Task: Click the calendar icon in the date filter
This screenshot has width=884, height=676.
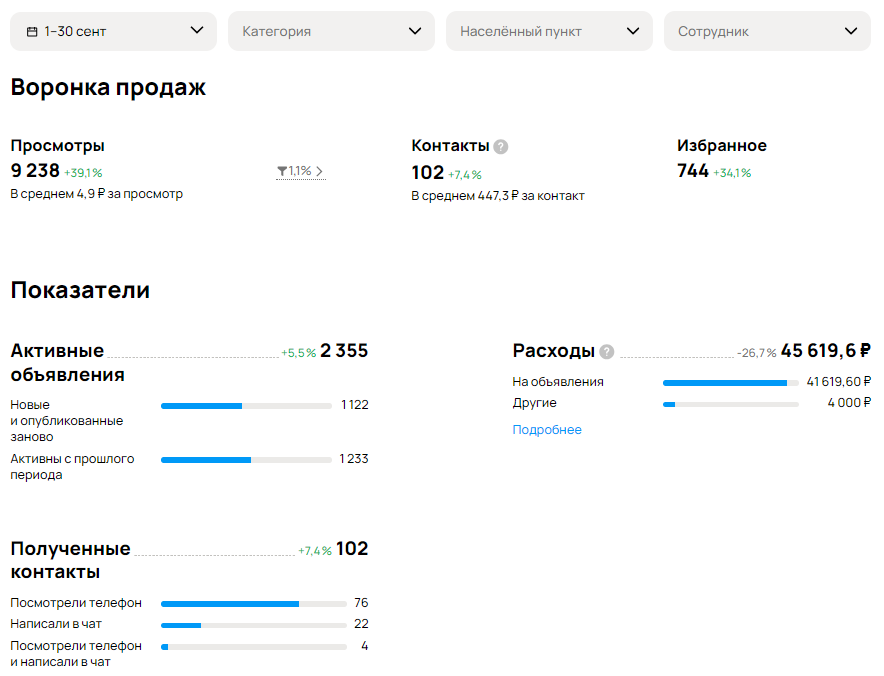Action: coord(32,32)
